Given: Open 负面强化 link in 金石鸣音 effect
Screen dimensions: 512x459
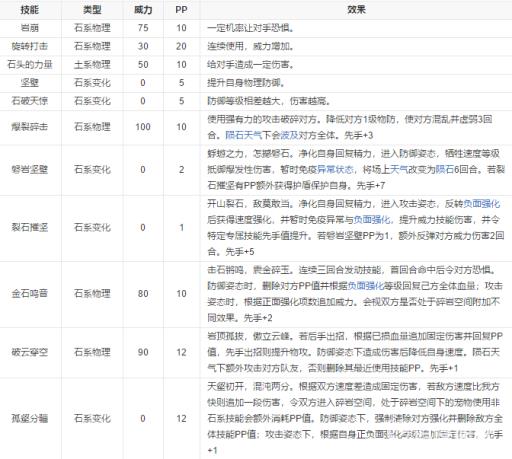Looking at the screenshot, I should [x=365, y=286].
